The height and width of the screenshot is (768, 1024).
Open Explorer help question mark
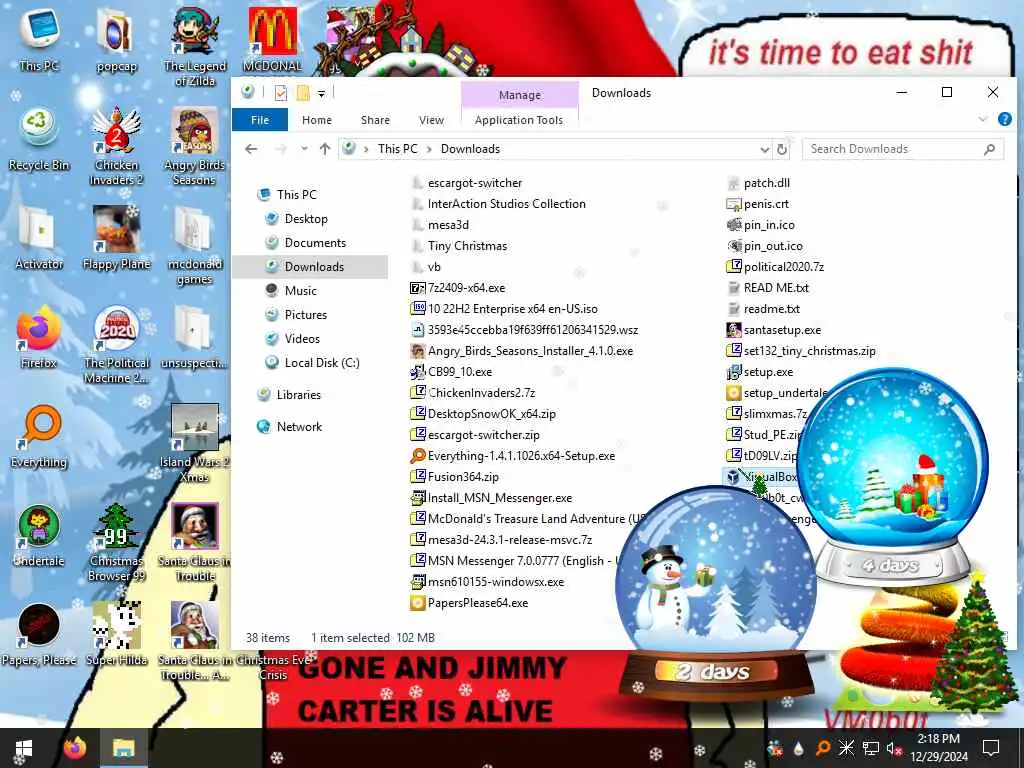[x=1004, y=119]
